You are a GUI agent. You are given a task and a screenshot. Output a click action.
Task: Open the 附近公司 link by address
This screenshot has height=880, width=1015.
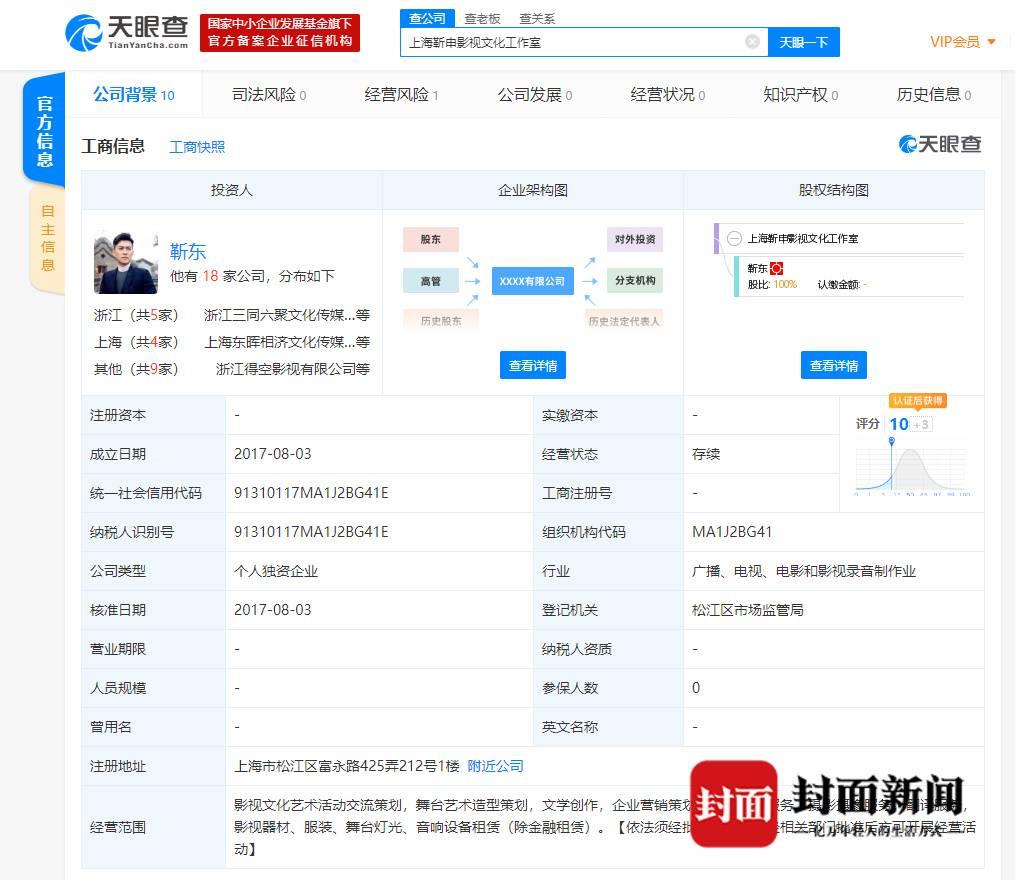495,766
